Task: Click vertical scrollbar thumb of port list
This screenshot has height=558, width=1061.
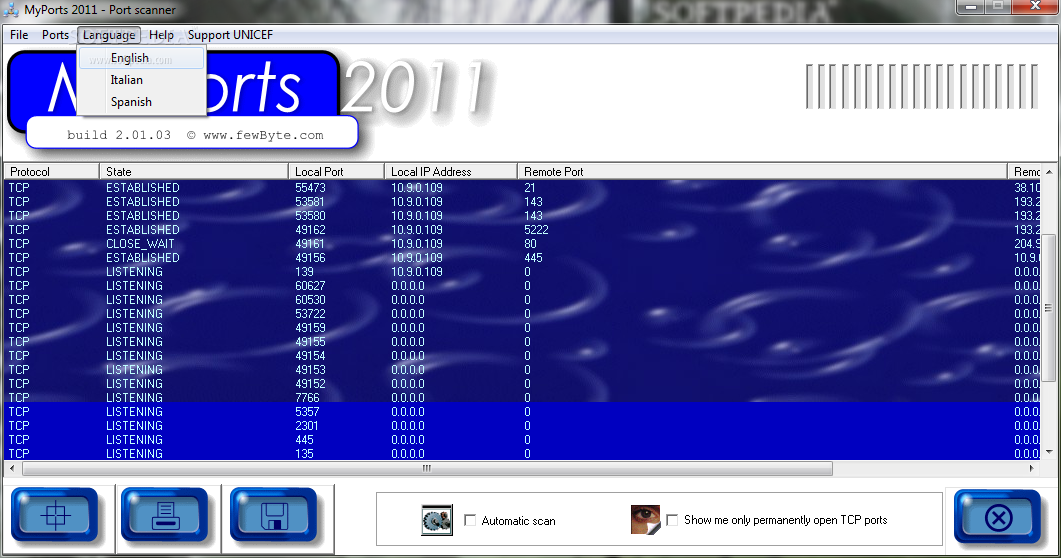Action: click(1049, 308)
